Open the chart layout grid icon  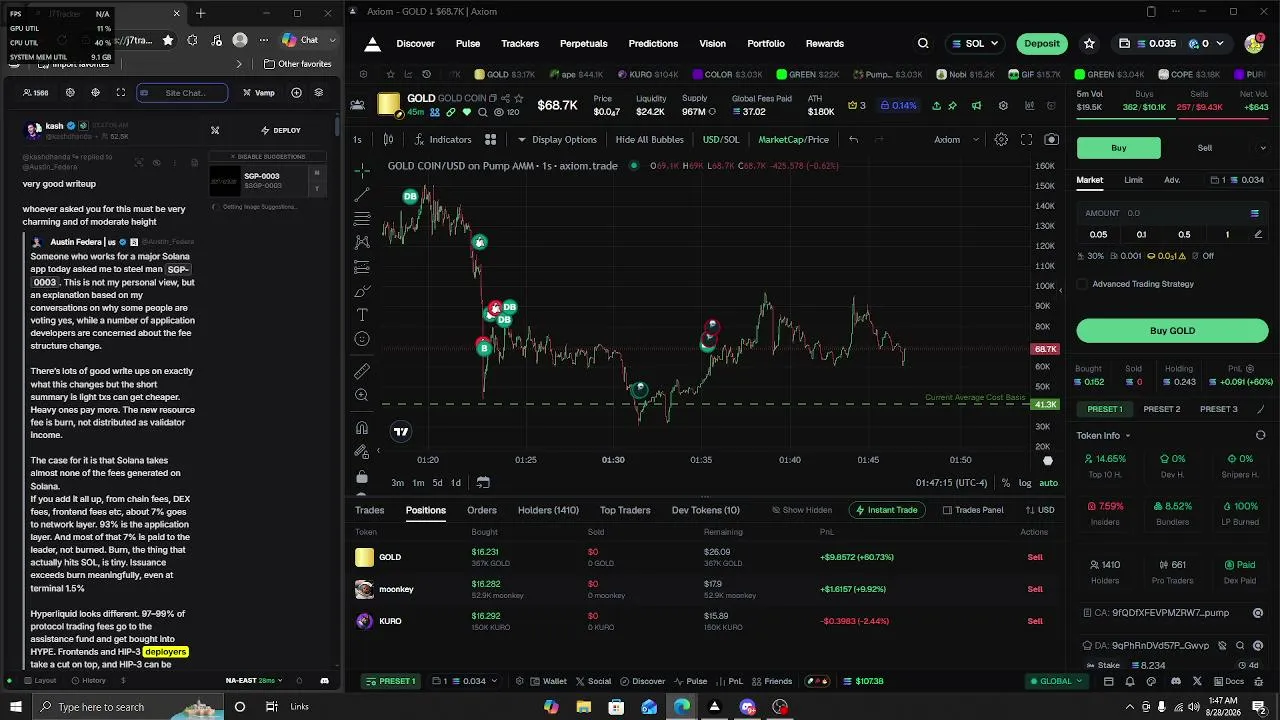(491, 140)
